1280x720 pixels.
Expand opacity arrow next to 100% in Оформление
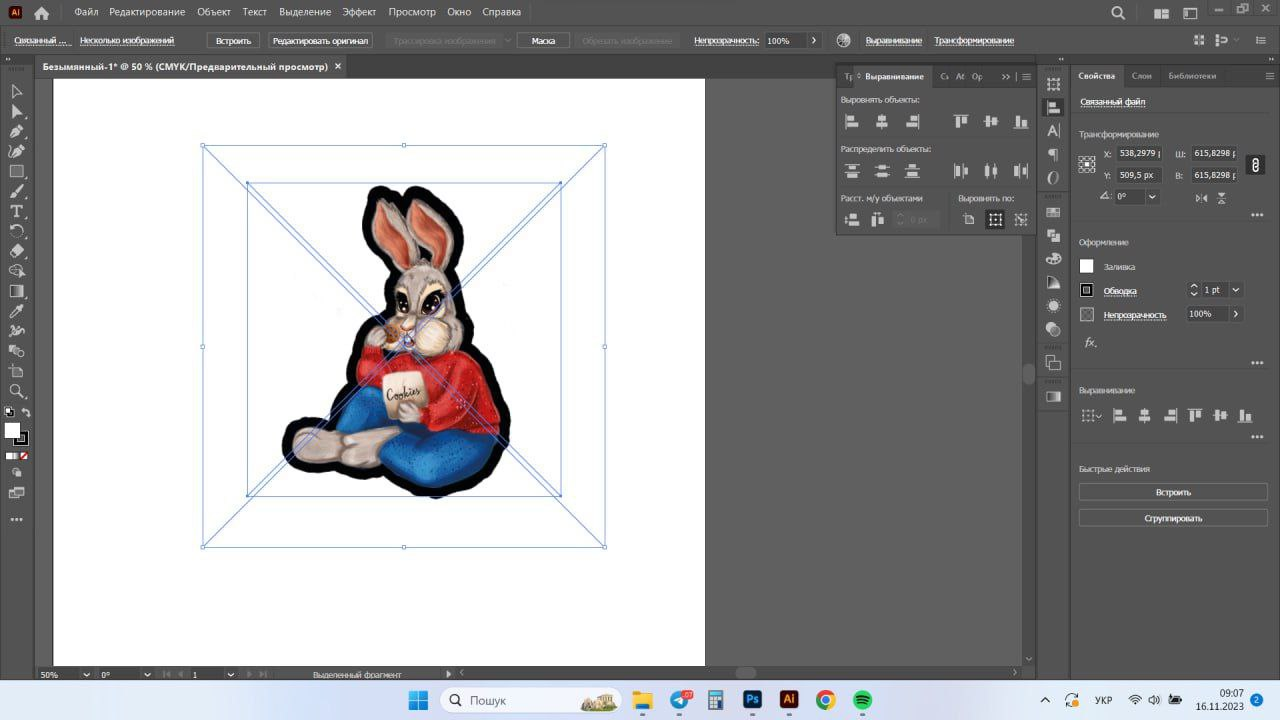[1236, 314]
